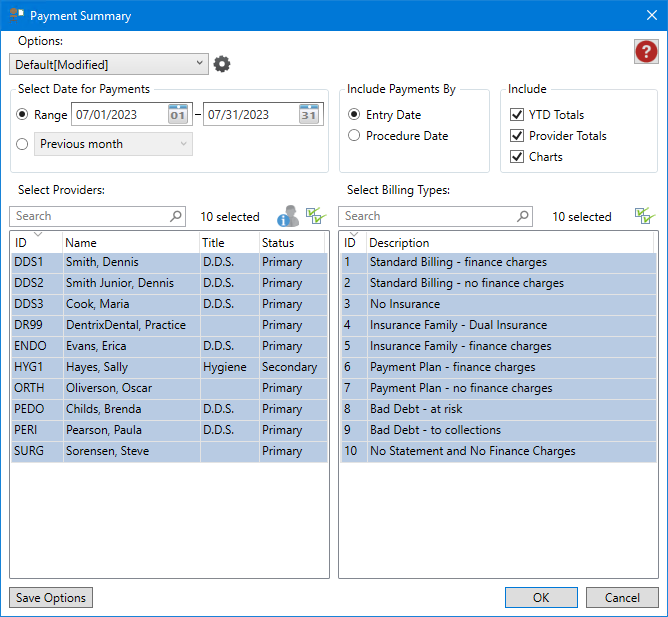This screenshot has height=617, width=668.
Task: Click the magnifier in billing types search
Action: tap(523, 216)
